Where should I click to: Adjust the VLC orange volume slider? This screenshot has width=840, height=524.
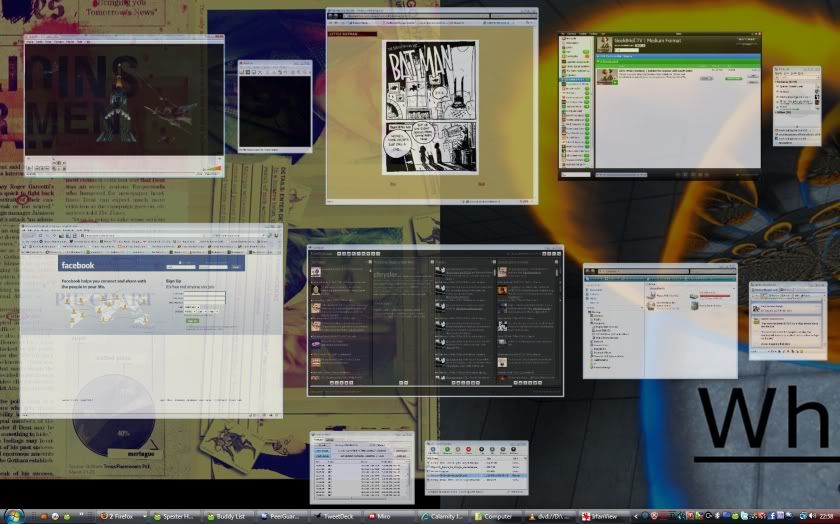pos(212,170)
